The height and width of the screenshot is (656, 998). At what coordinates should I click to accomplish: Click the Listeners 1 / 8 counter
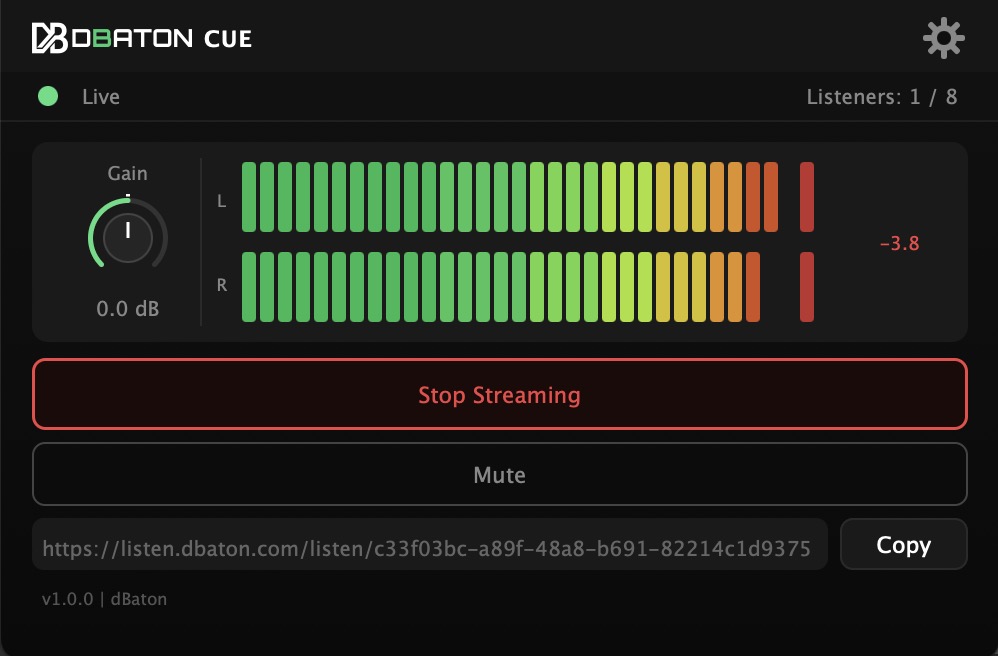point(882,97)
